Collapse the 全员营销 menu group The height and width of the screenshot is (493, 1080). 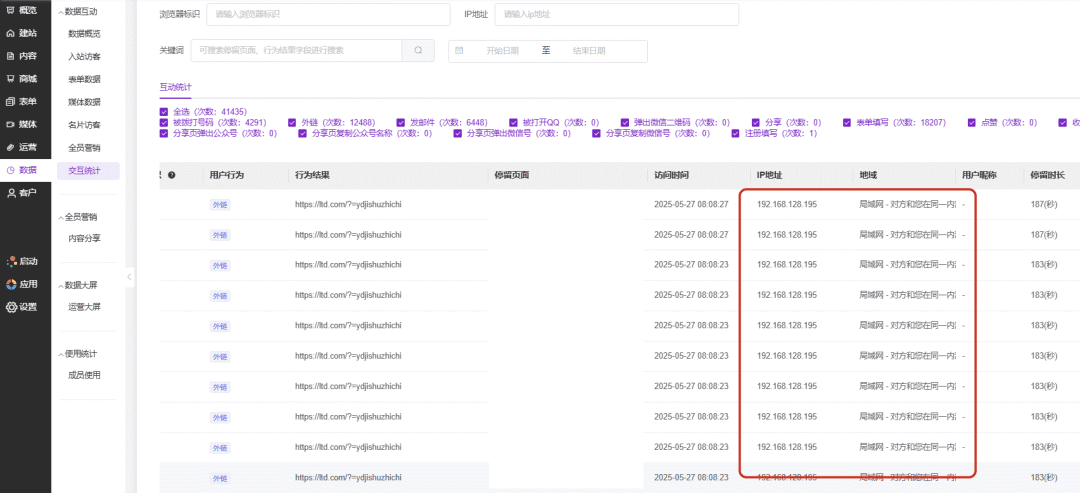pos(59,216)
